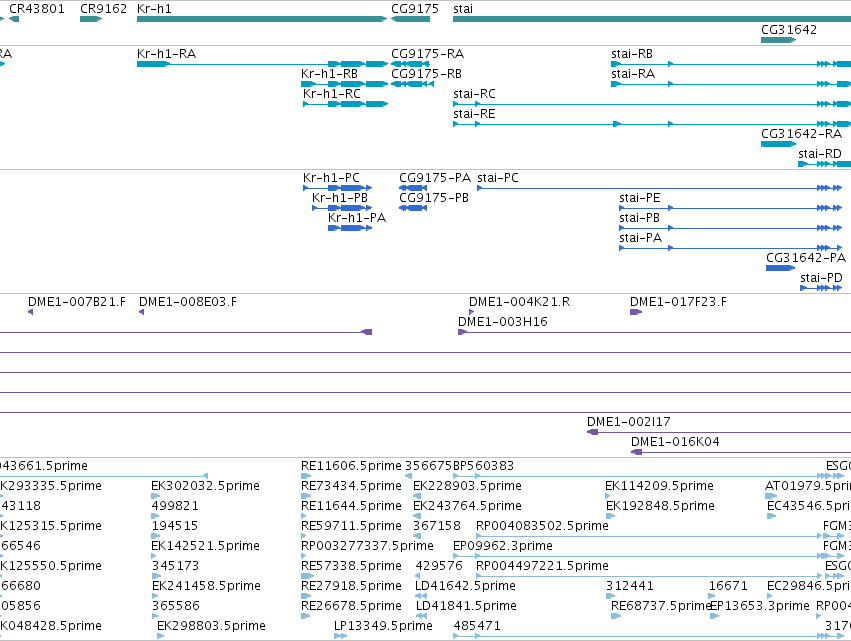Click the CG31642-PA protein feature
Image resolution: width=851 pixels, height=641 pixels.
pos(780,268)
